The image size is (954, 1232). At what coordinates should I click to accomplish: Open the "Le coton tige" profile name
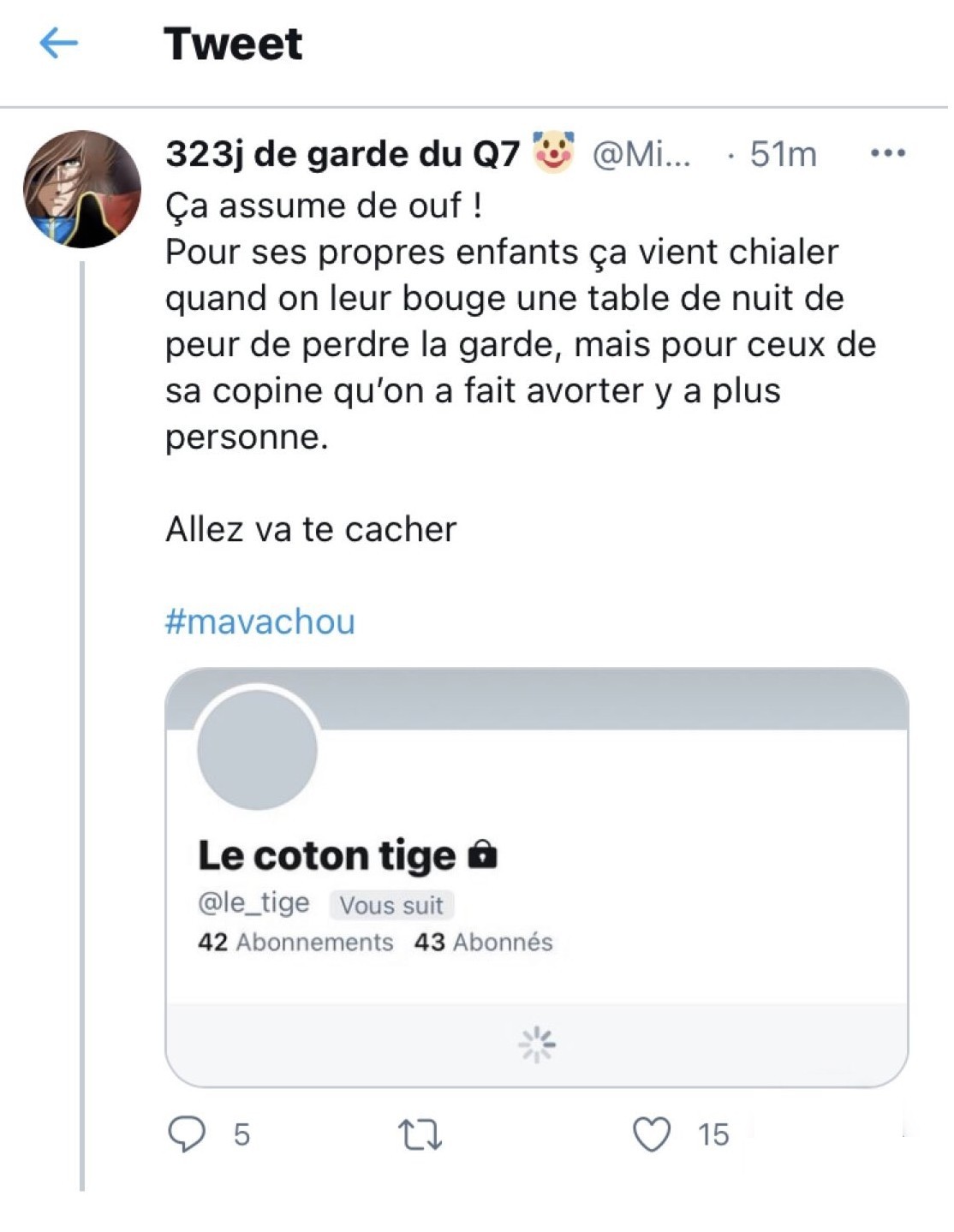click(x=326, y=854)
